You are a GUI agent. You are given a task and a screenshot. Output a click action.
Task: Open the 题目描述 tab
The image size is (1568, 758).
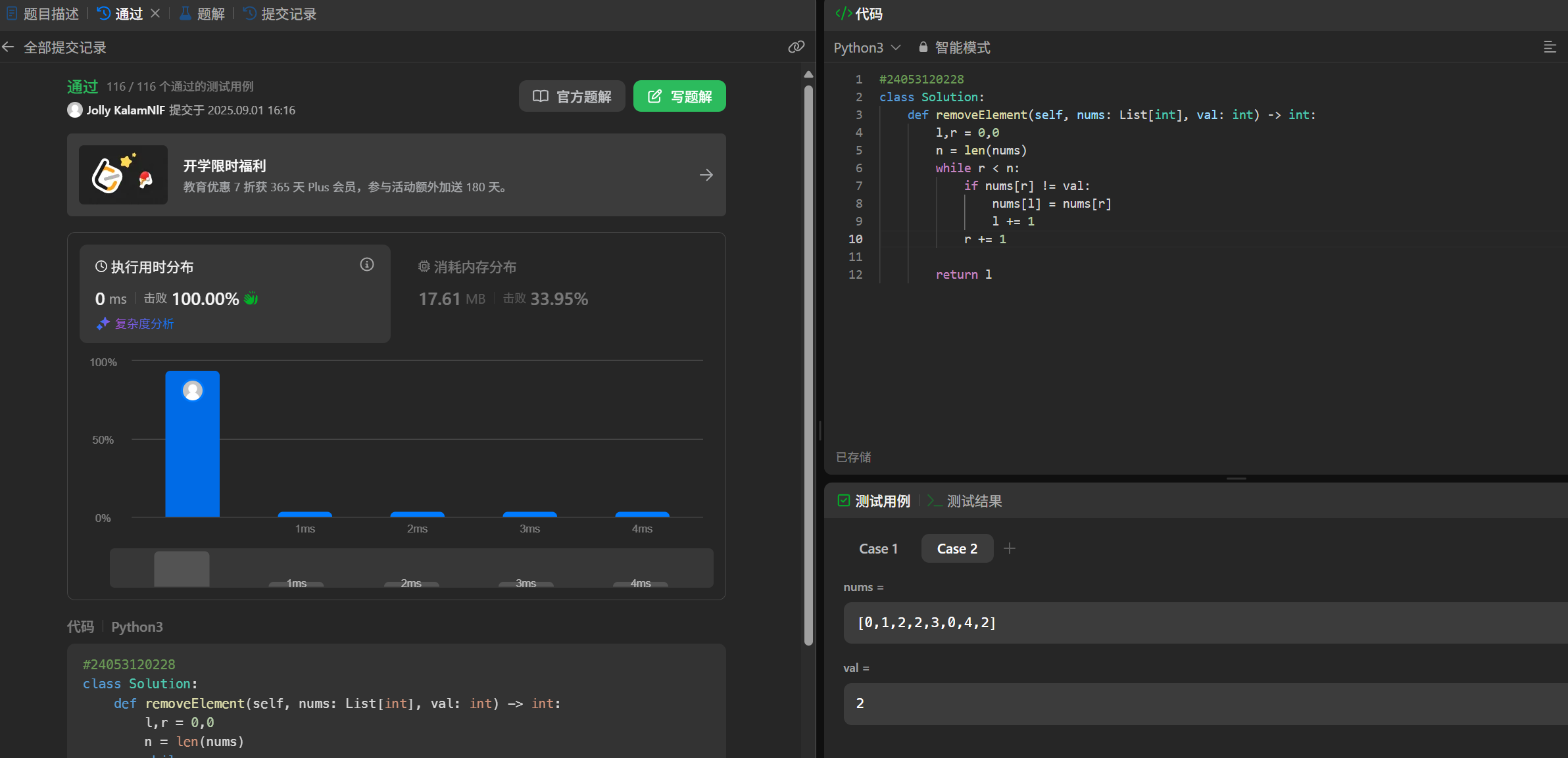tap(43, 14)
